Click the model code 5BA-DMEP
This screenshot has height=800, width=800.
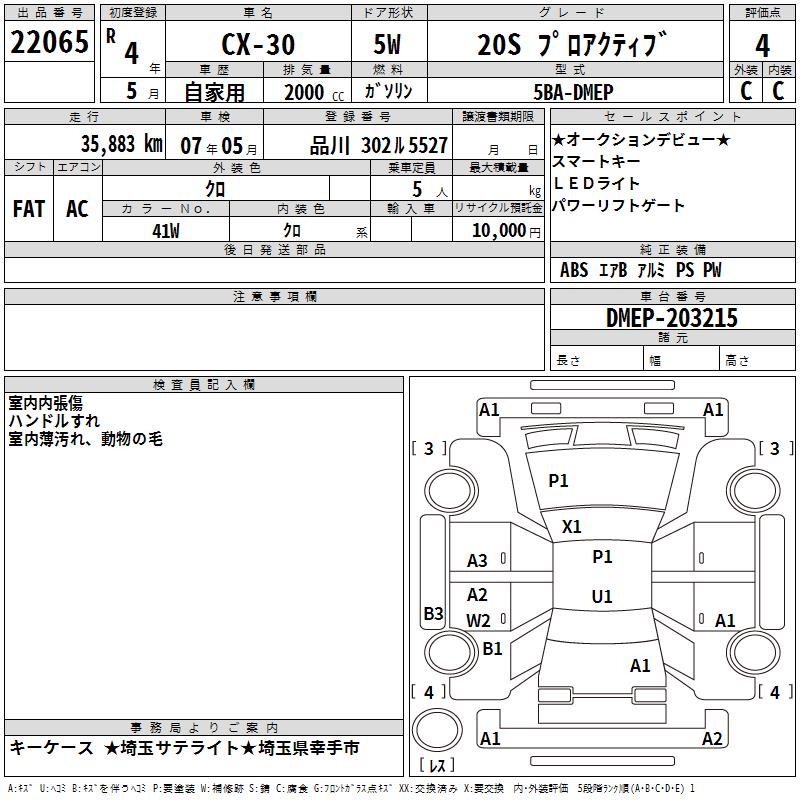(573, 92)
